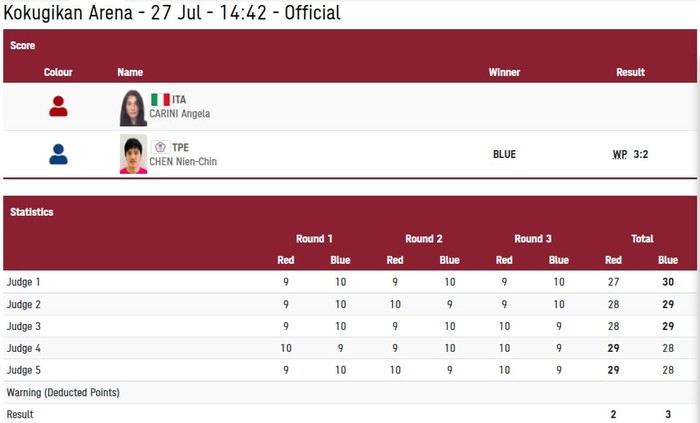Select the Score section header
700x423 pixels.
(22, 46)
